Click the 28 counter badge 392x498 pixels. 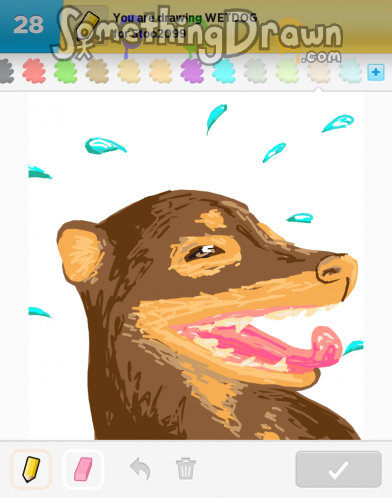[29, 25]
